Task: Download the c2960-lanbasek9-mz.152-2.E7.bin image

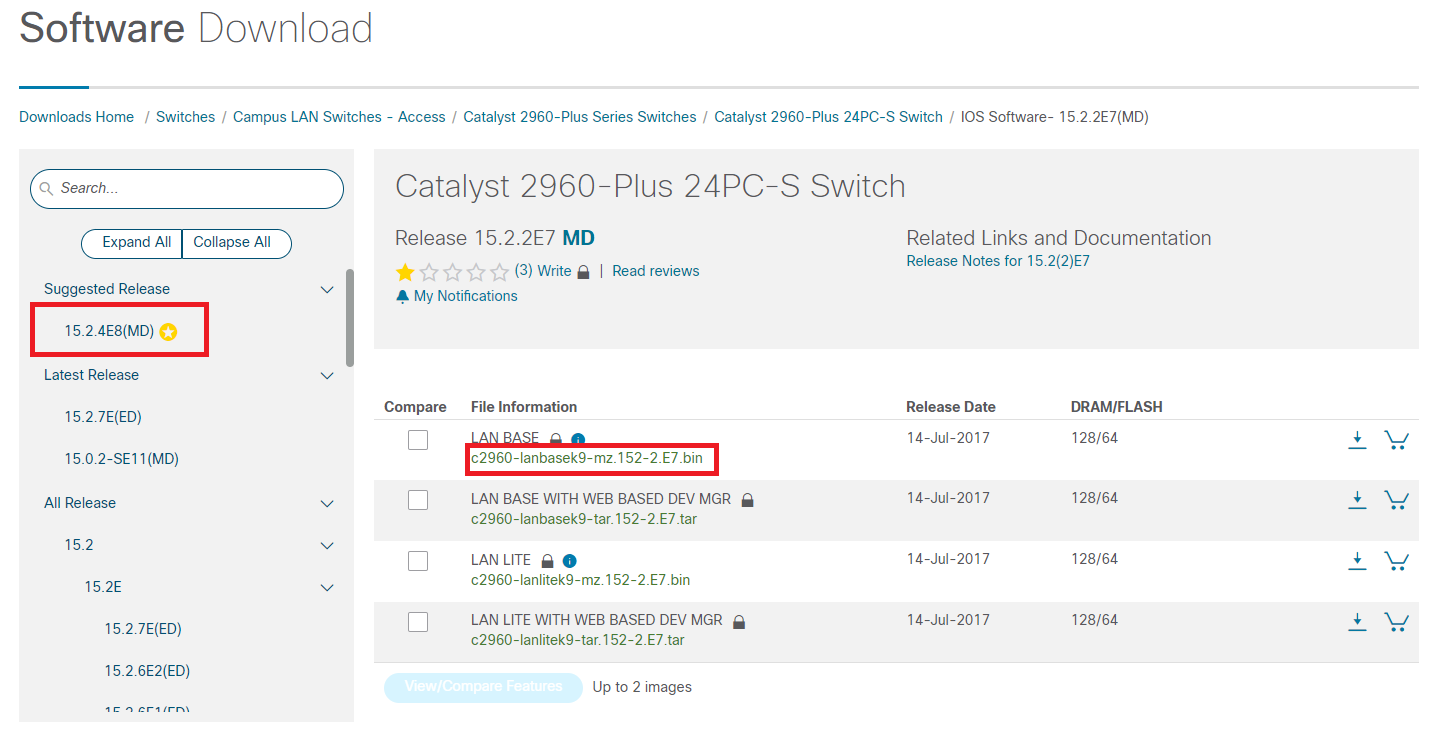Action: point(1357,440)
